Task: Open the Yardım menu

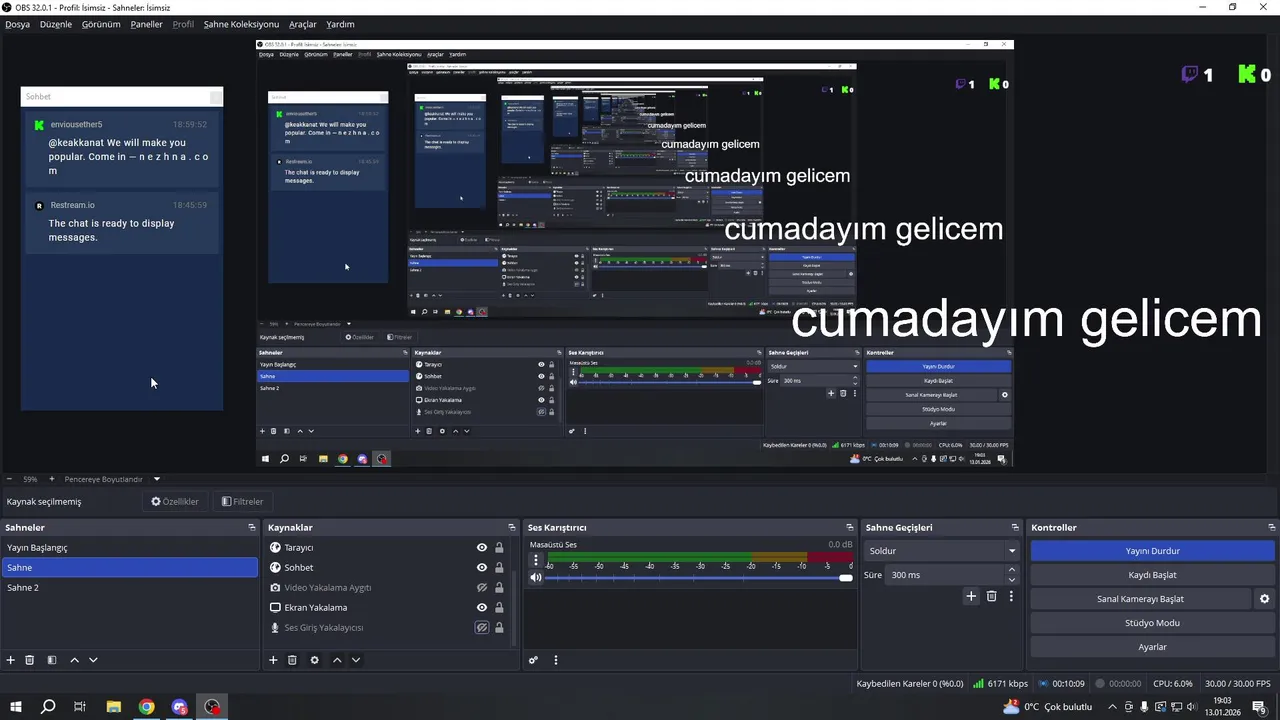Action: [x=340, y=24]
